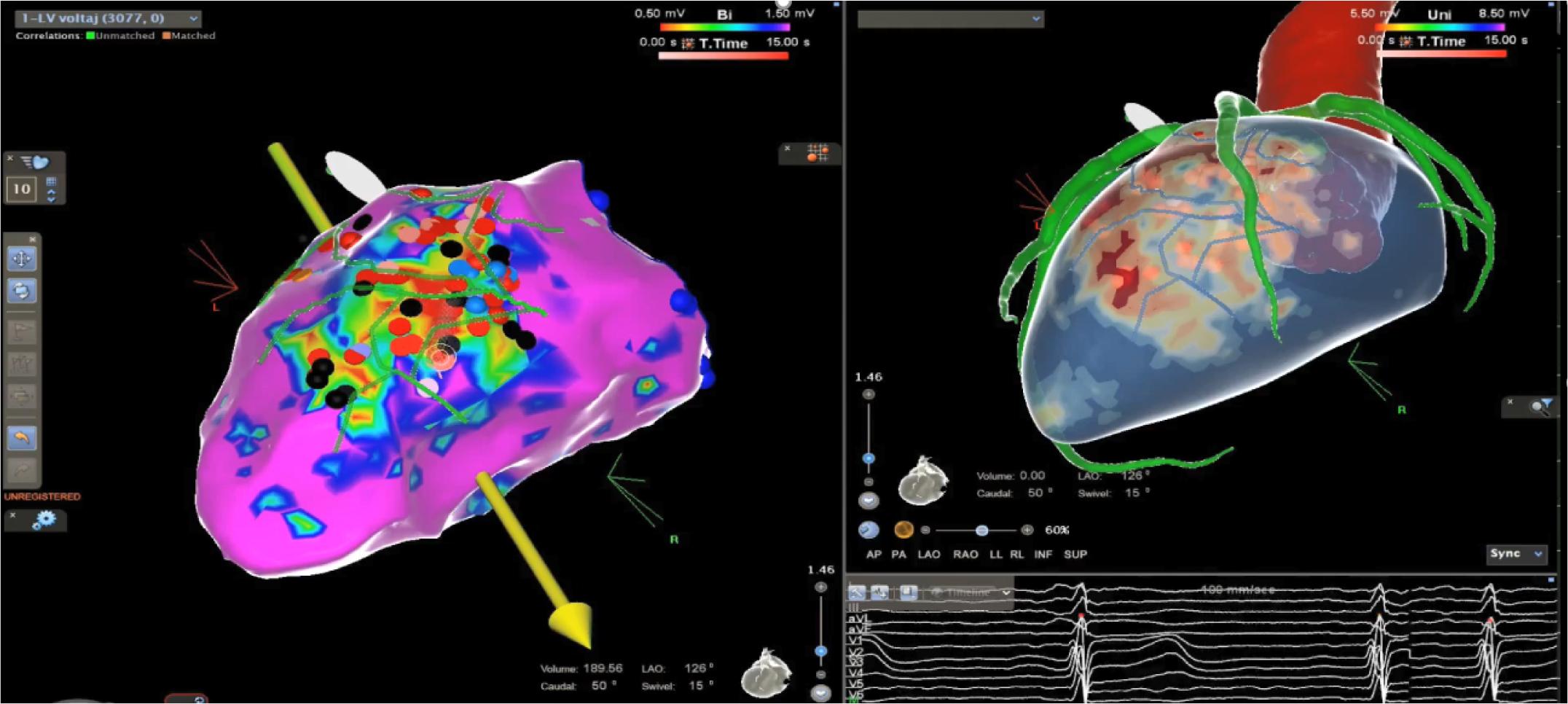Image resolution: width=1568 pixels, height=704 pixels.
Task: Select the AP view preset
Action: coord(874,555)
